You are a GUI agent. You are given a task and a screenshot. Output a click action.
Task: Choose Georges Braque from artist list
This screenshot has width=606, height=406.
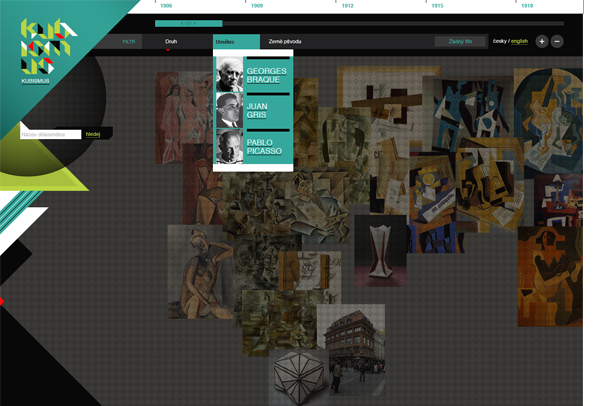click(266, 75)
